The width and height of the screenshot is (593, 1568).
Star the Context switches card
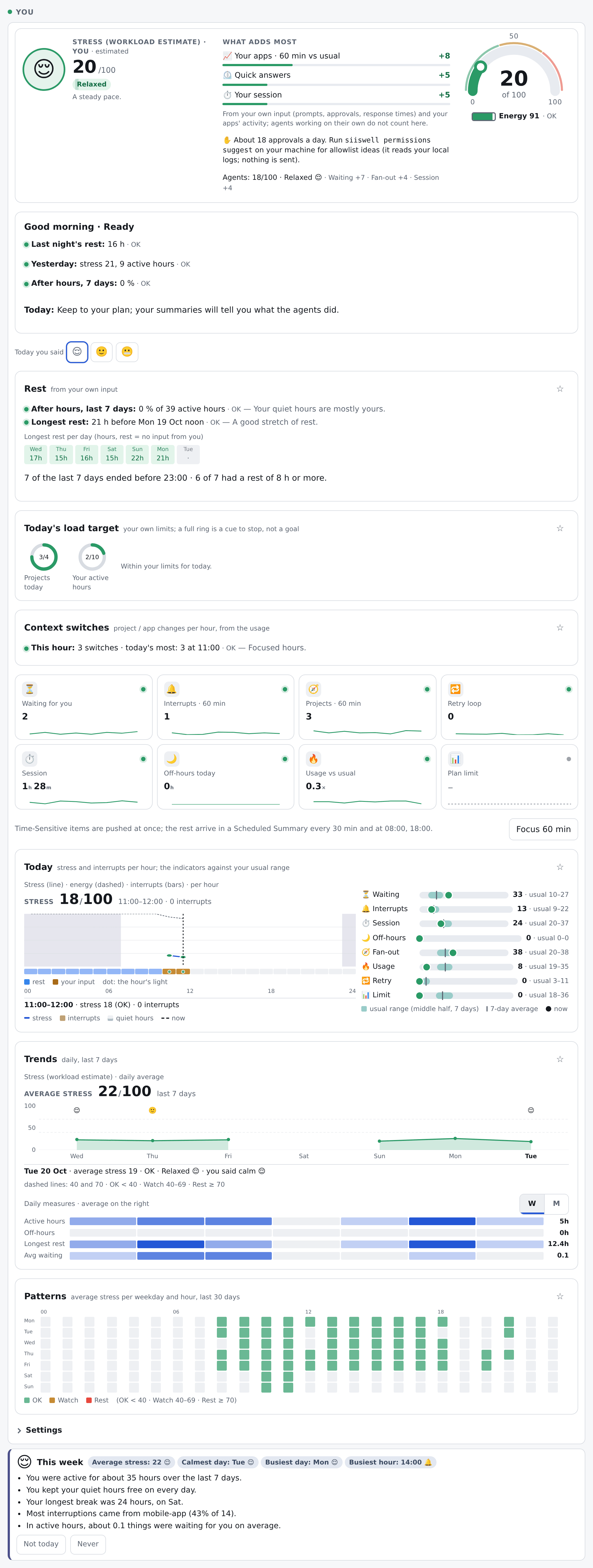pos(560,628)
